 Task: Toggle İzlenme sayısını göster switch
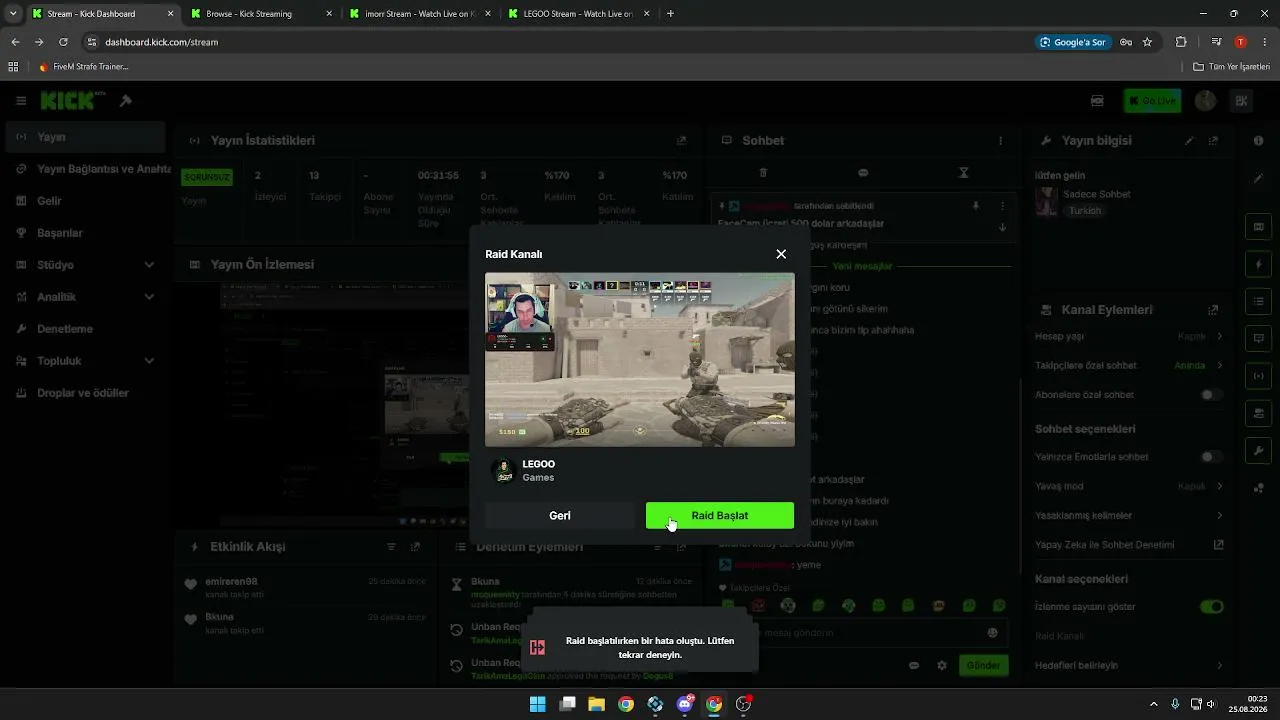click(1211, 607)
